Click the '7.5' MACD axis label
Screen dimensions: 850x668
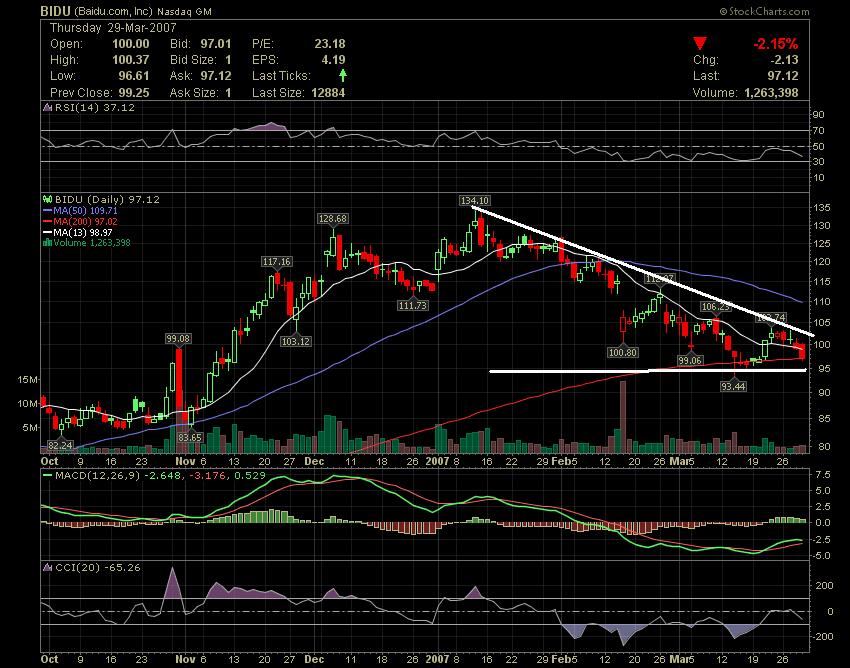tap(822, 475)
